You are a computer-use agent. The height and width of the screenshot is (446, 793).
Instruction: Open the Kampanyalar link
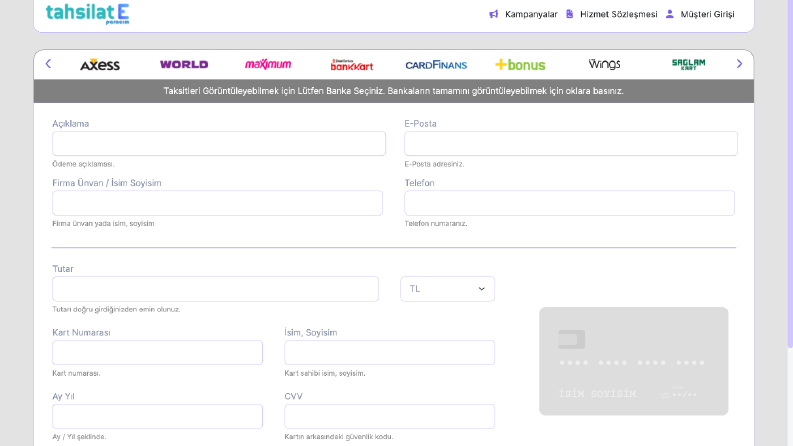[531, 14]
